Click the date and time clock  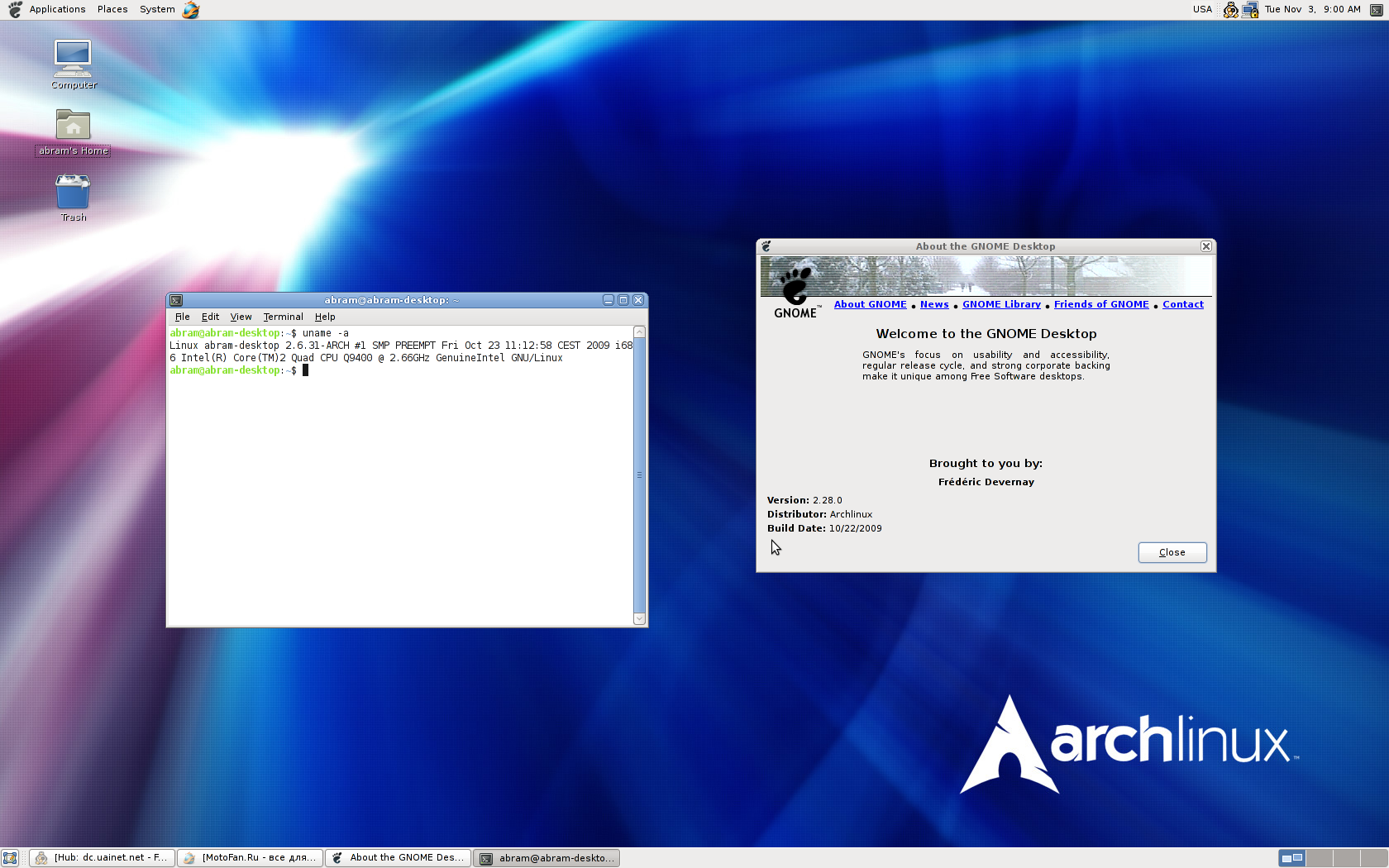point(1312,10)
